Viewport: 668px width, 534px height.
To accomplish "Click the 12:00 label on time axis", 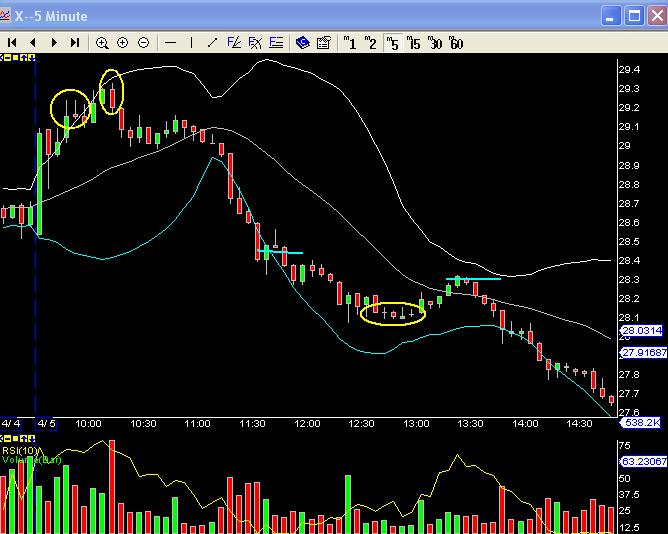I will click(307, 424).
